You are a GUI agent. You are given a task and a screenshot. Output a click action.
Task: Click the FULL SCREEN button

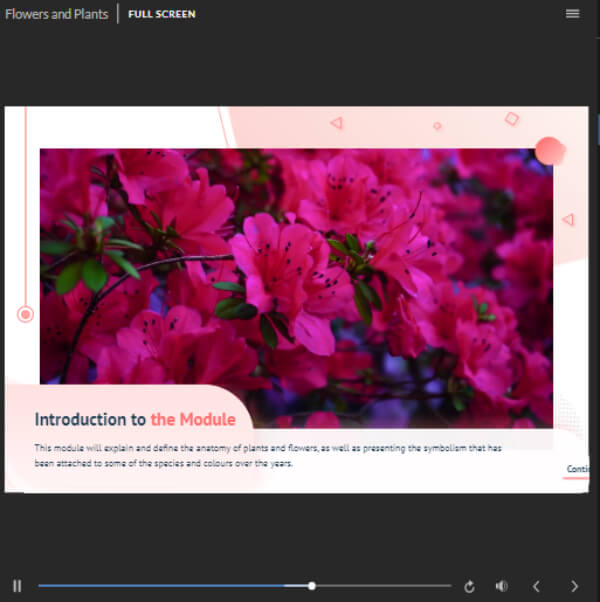tap(162, 14)
